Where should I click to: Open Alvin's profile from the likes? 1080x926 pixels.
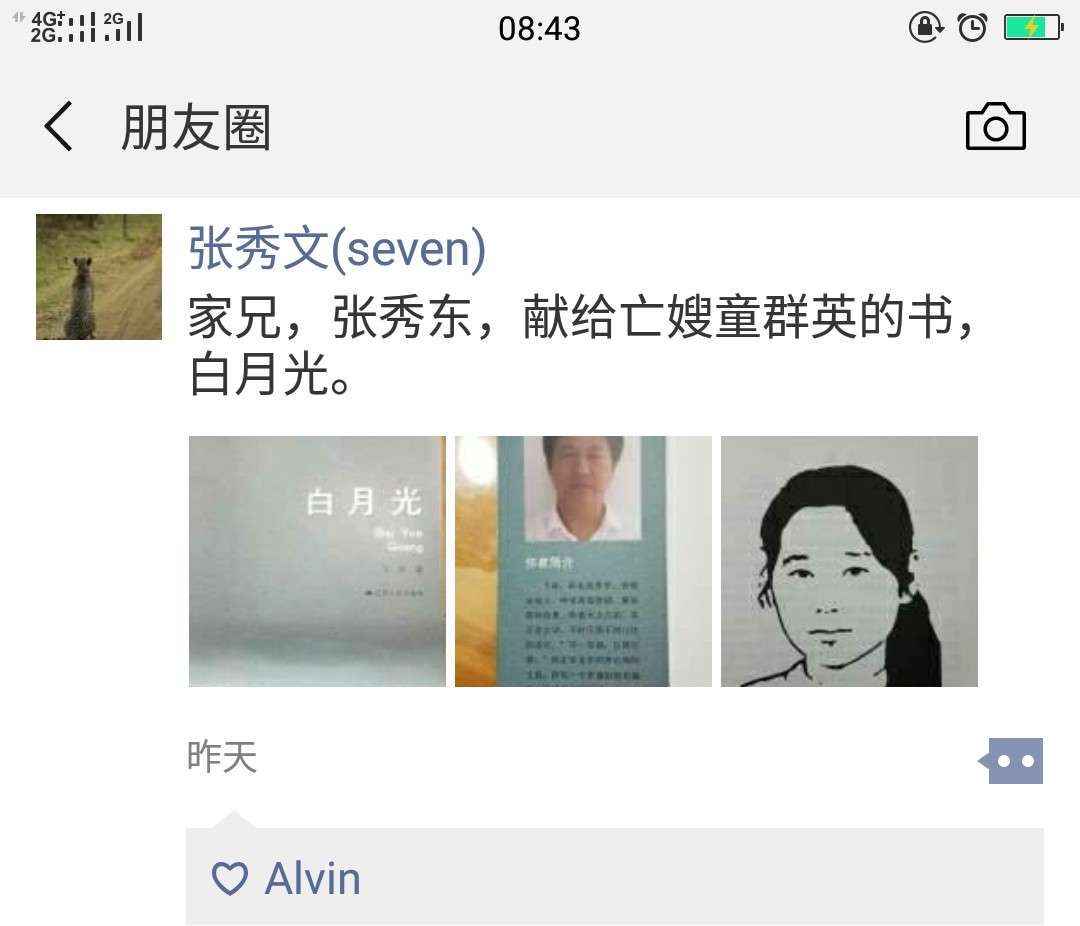pos(313,878)
